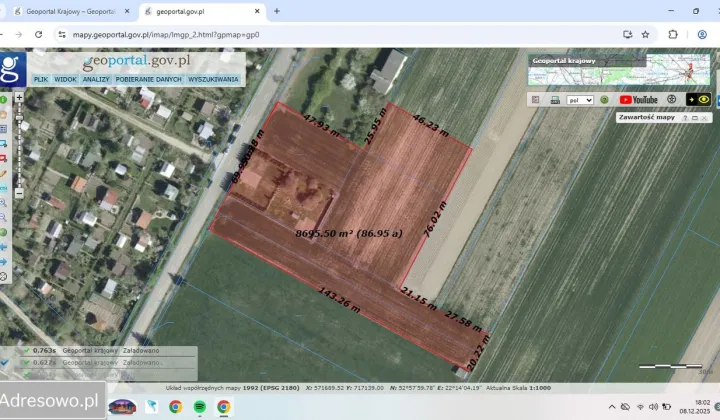Open the WYSZUKIWANIA menu

[x=213, y=79]
